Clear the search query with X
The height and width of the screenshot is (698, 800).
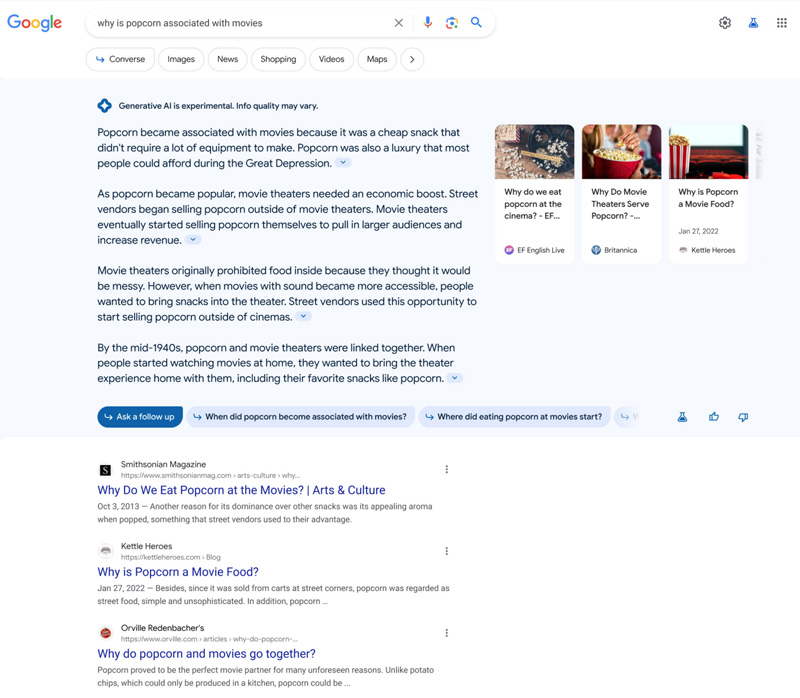399,23
